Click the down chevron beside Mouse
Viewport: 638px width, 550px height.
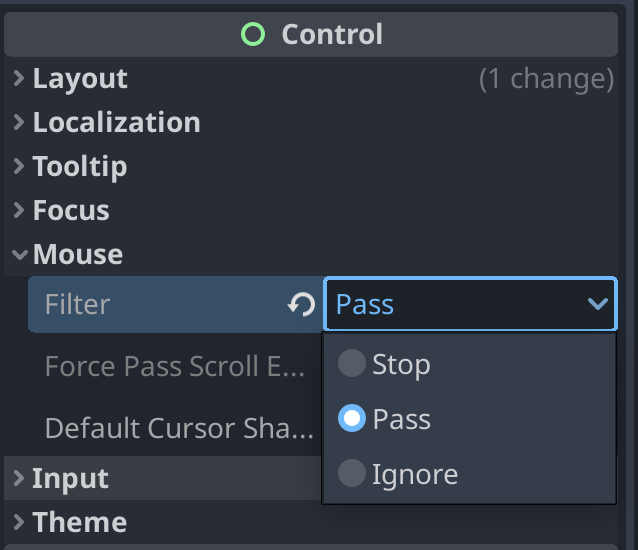tap(20, 255)
